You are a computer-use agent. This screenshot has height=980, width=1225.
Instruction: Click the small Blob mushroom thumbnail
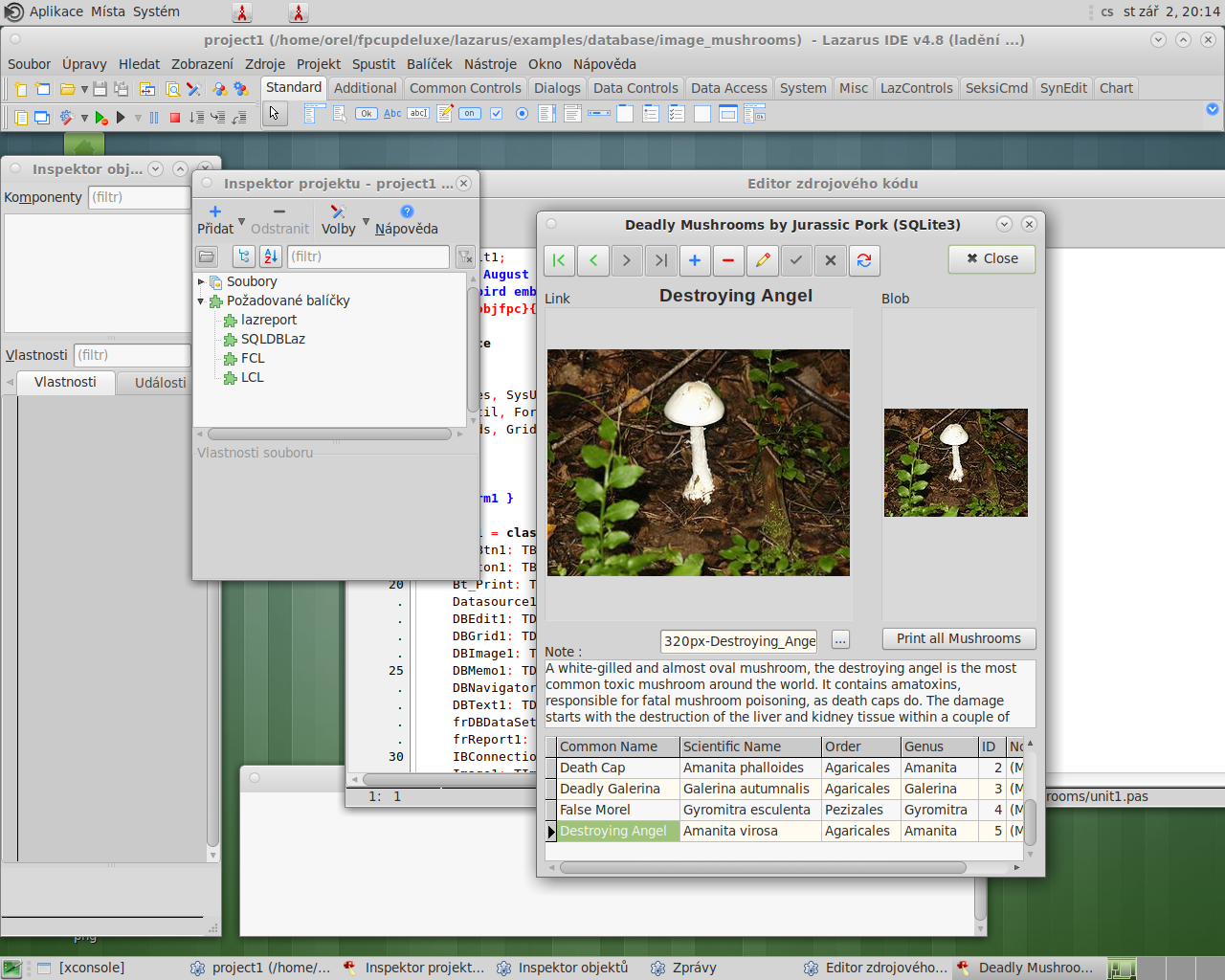956,463
